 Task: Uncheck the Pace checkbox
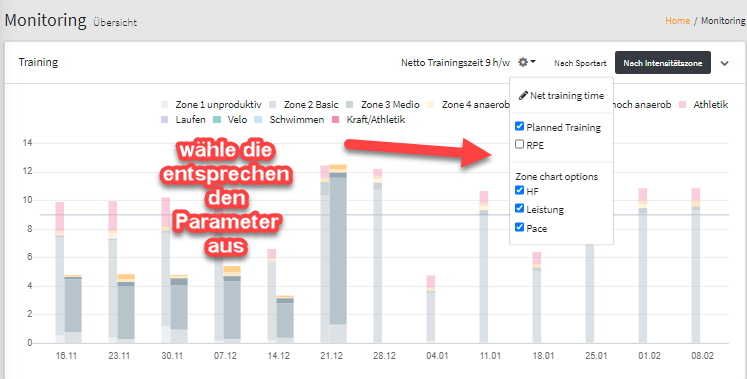point(520,227)
